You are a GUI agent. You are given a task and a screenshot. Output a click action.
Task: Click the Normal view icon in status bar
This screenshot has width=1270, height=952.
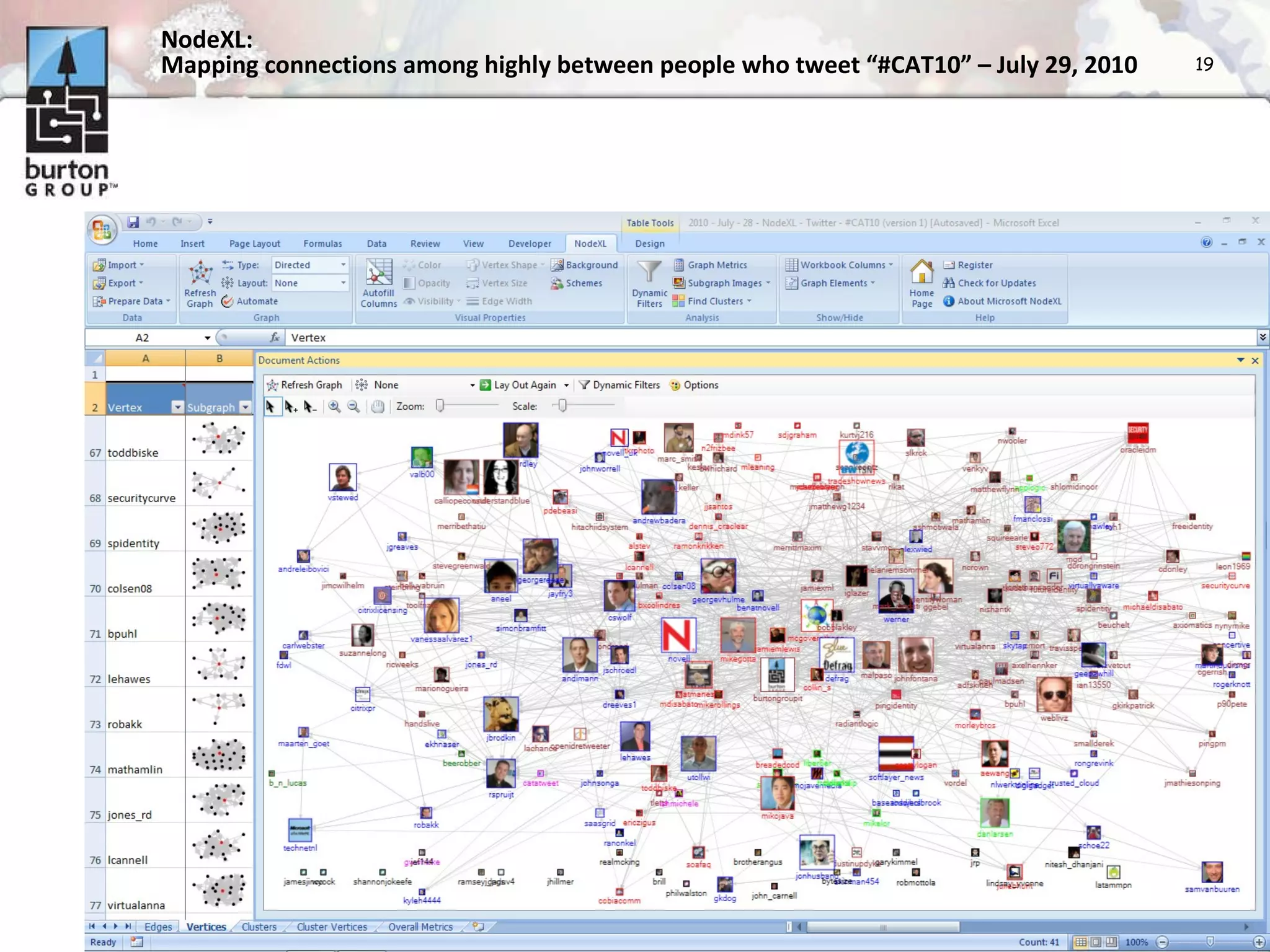coord(1080,942)
